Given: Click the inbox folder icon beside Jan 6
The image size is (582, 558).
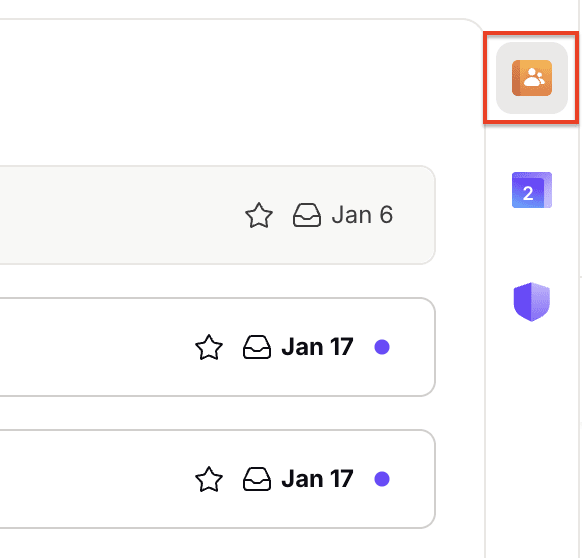Looking at the screenshot, I should pos(307,215).
